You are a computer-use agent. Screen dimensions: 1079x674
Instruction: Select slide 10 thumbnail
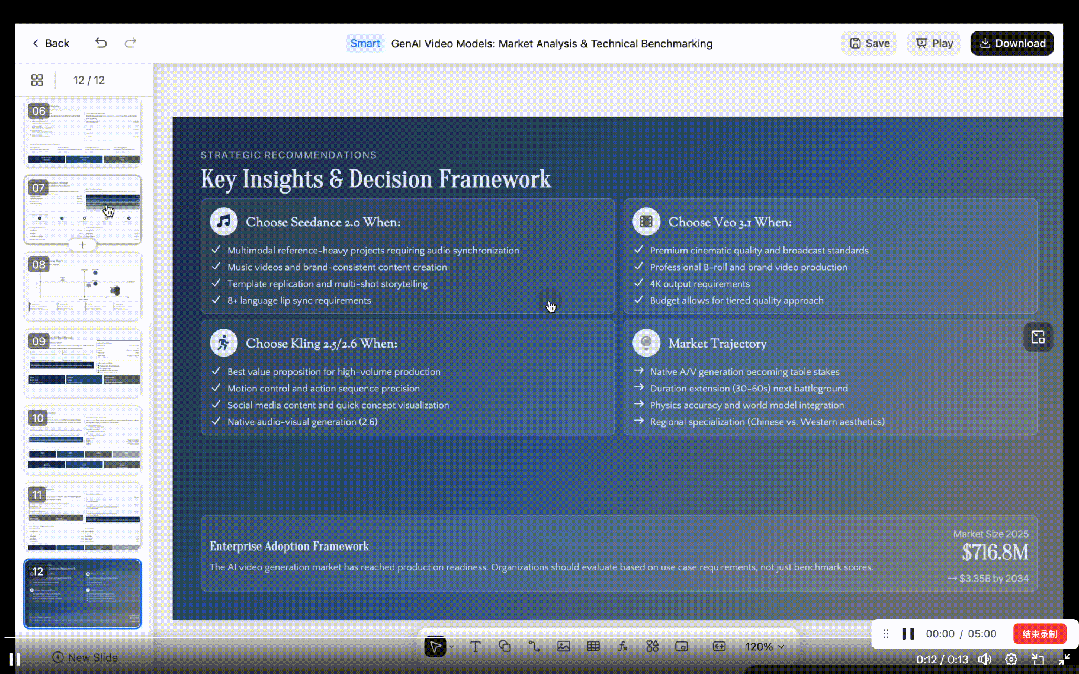83,439
